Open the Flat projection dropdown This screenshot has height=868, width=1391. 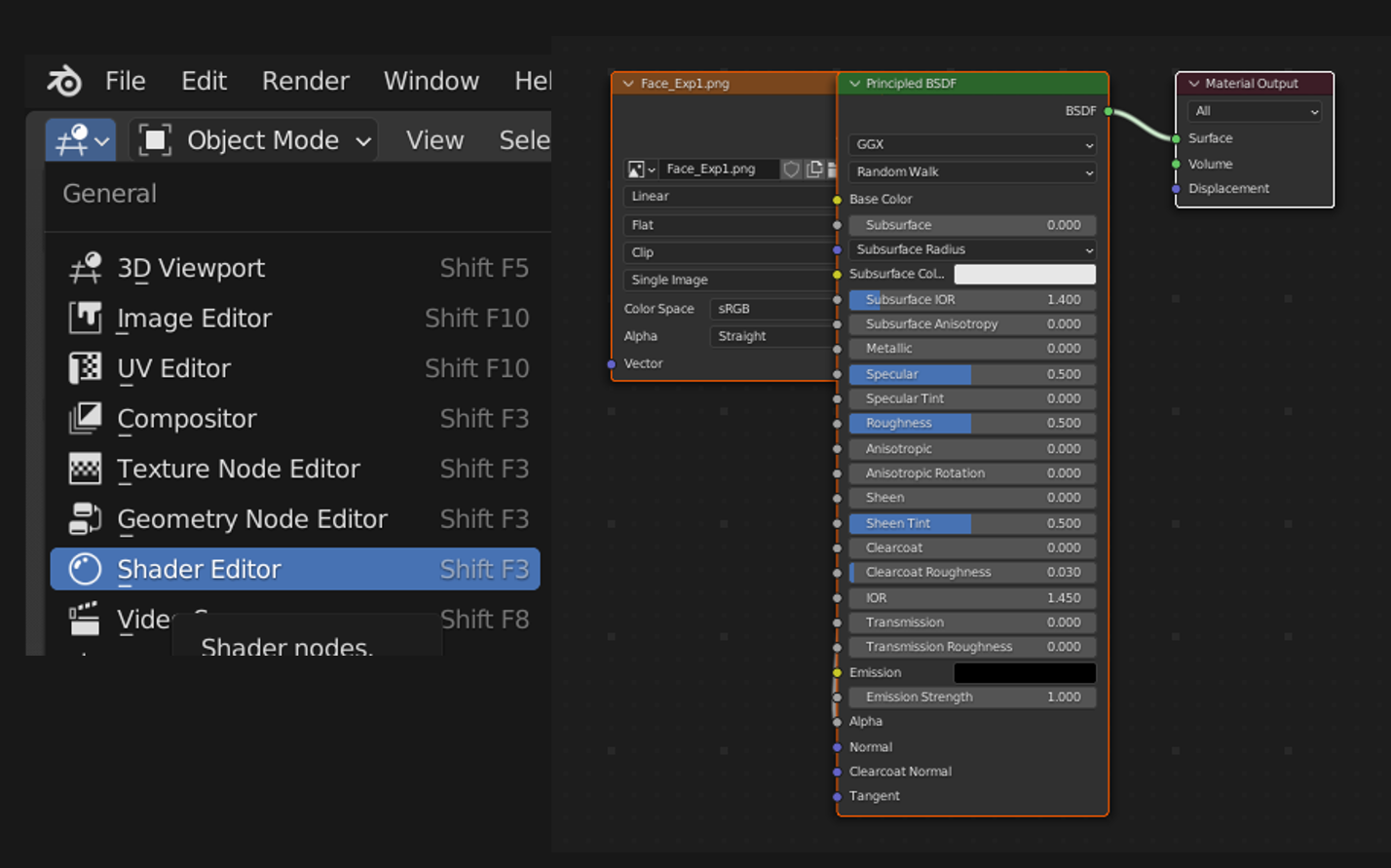click(x=730, y=224)
